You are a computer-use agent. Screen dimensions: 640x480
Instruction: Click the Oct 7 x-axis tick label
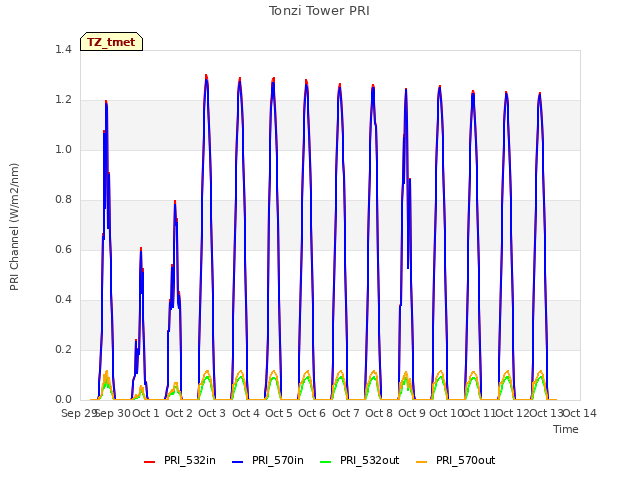tap(346, 413)
